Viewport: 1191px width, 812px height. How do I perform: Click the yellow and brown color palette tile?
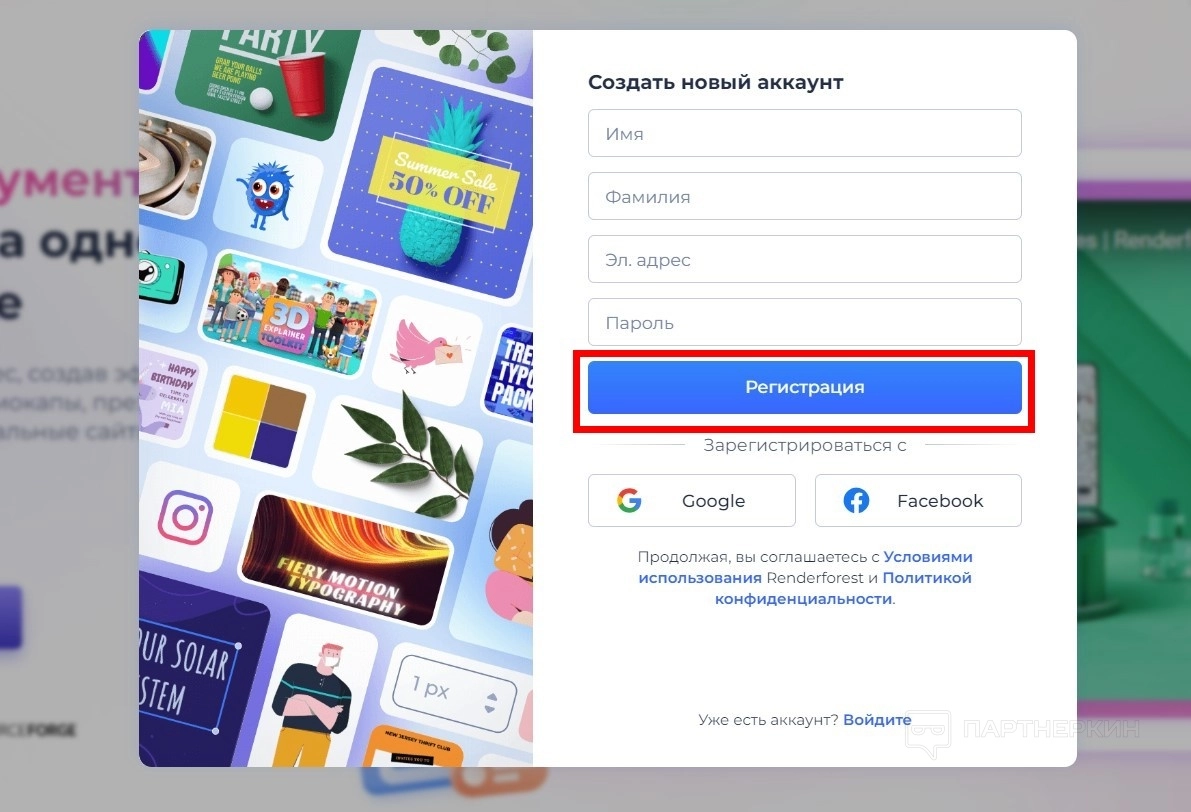tap(259, 421)
